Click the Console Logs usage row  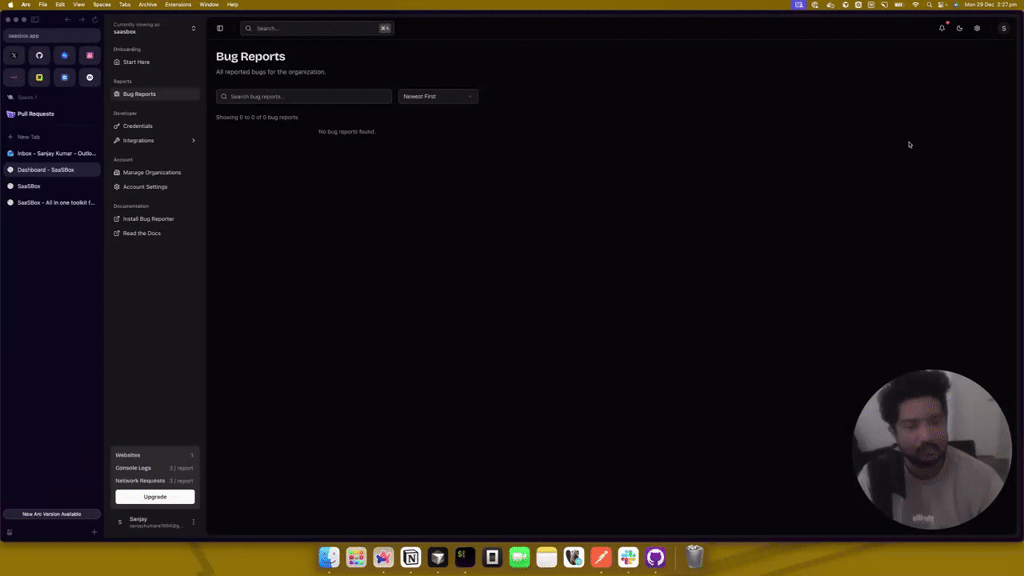point(155,468)
